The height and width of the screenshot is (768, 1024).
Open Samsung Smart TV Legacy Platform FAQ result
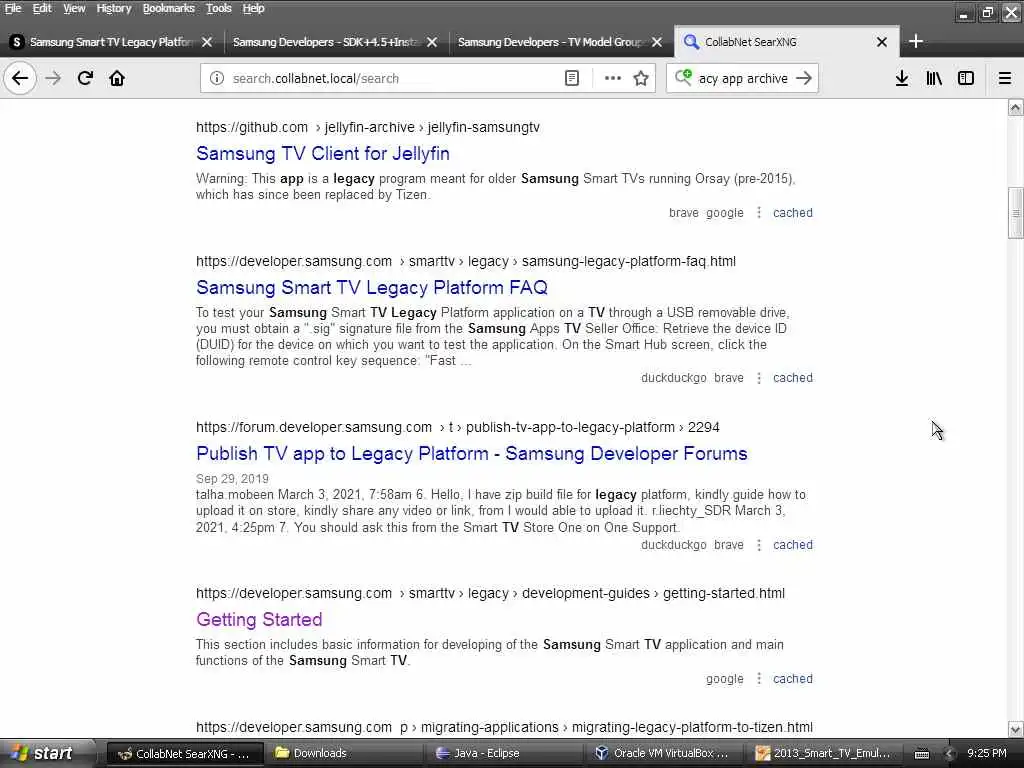tap(372, 287)
